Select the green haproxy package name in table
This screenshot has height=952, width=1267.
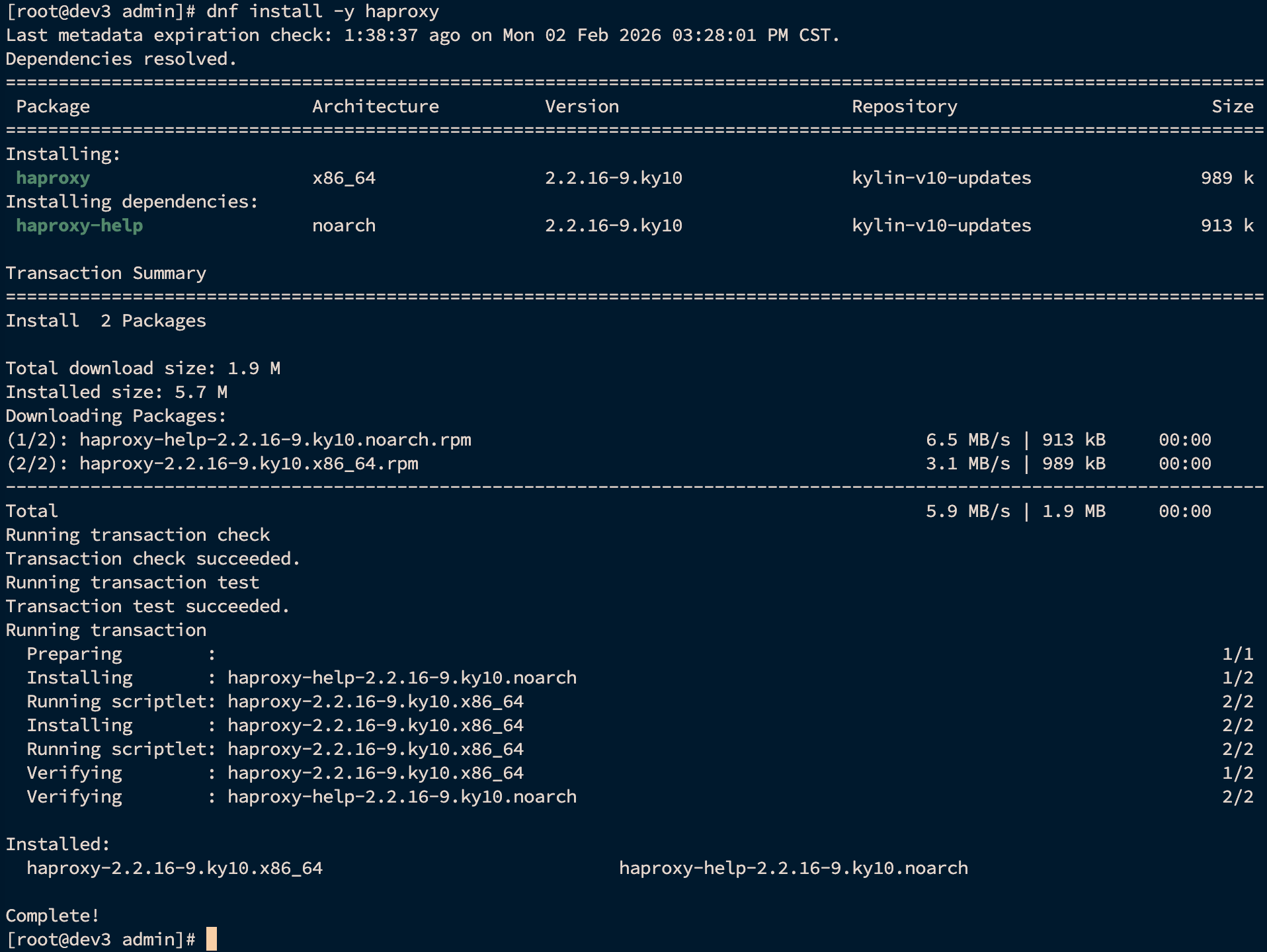(53, 178)
